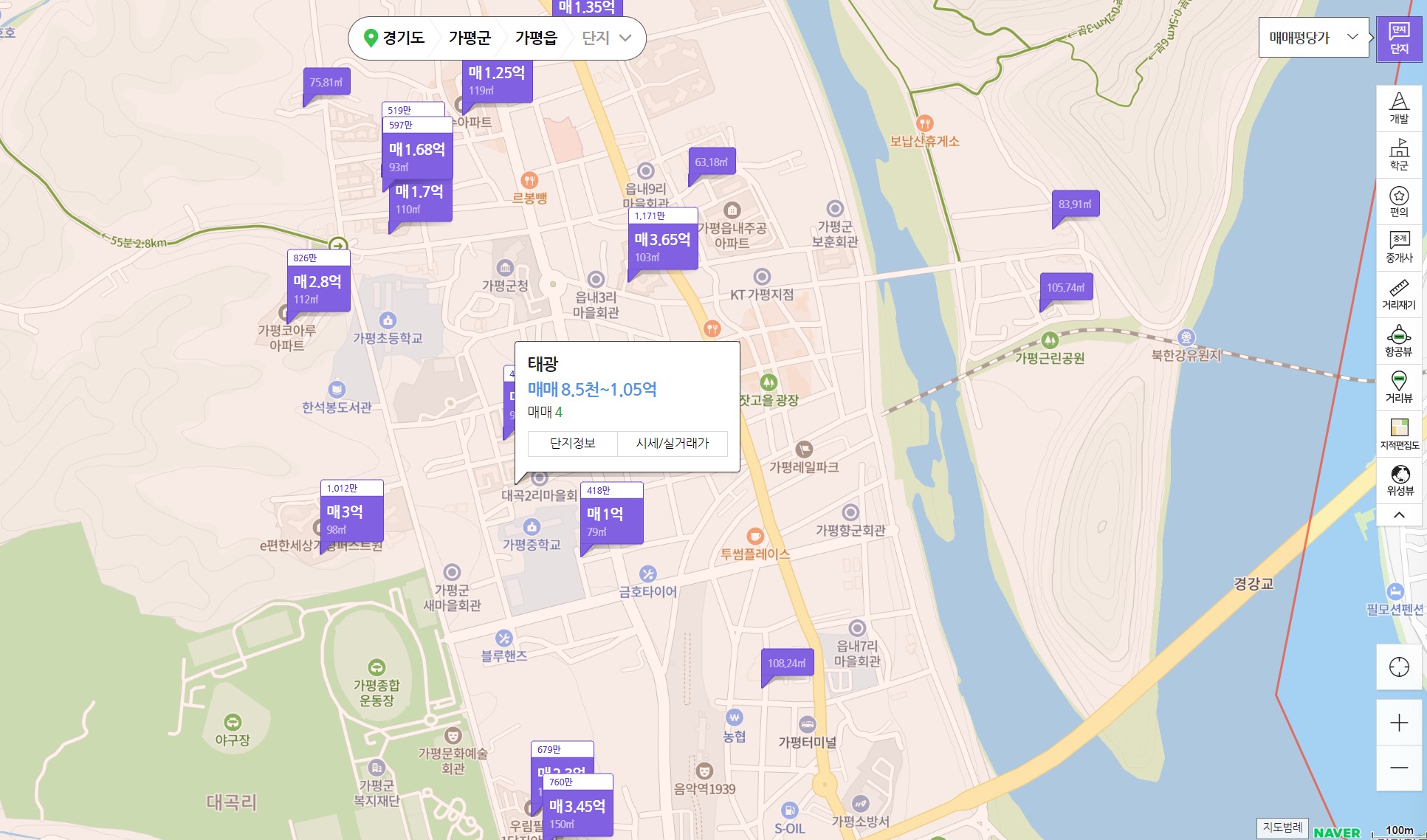Switch to 항공뷰 aerial view
This screenshot has height=840, width=1427.
[x=1399, y=341]
